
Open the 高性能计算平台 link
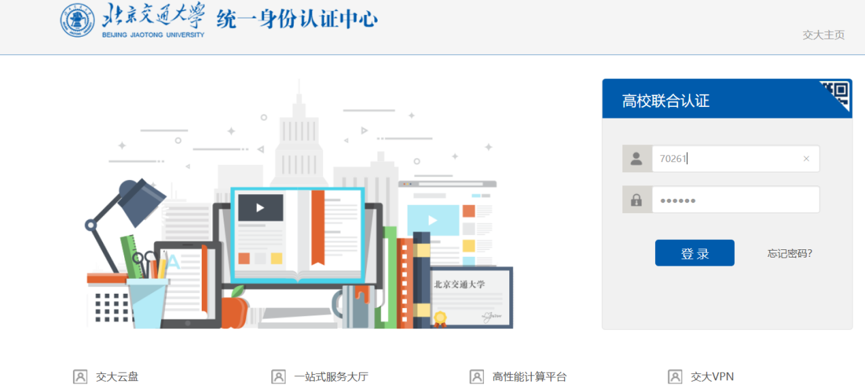click(x=529, y=377)
